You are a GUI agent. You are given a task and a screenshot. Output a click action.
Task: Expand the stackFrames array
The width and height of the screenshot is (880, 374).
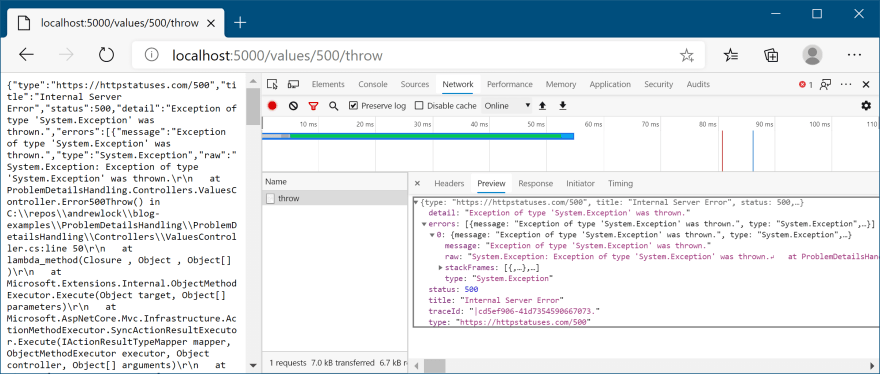pos(441,268)
